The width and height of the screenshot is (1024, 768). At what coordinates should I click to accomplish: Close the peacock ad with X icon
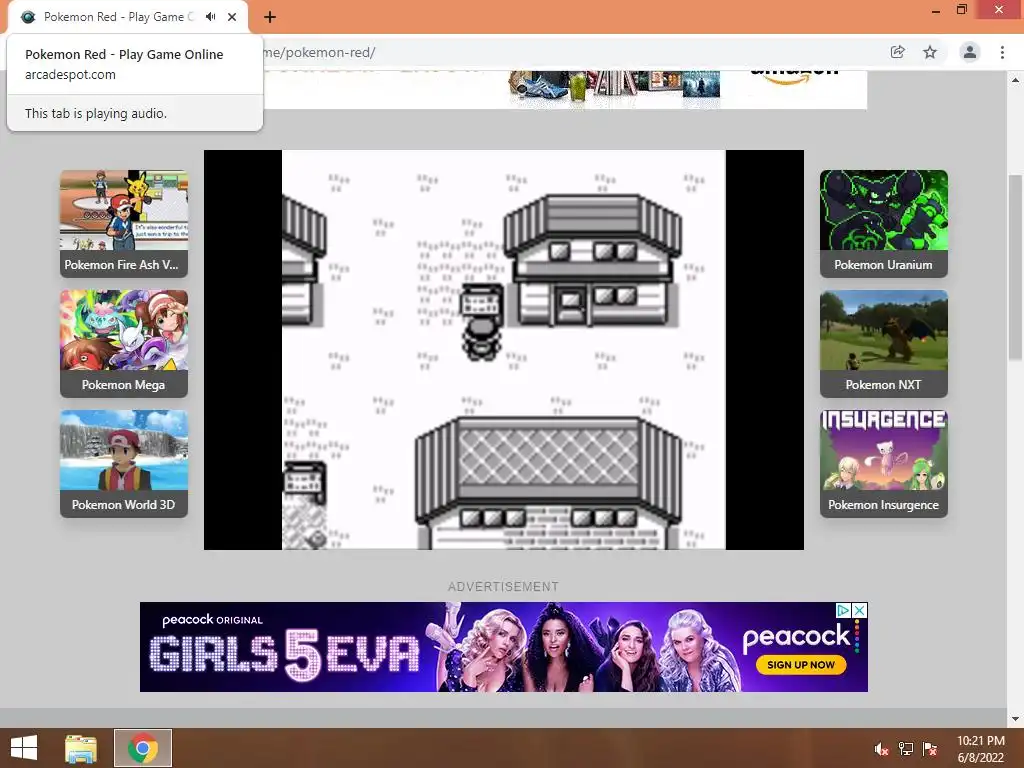point(860,610)
